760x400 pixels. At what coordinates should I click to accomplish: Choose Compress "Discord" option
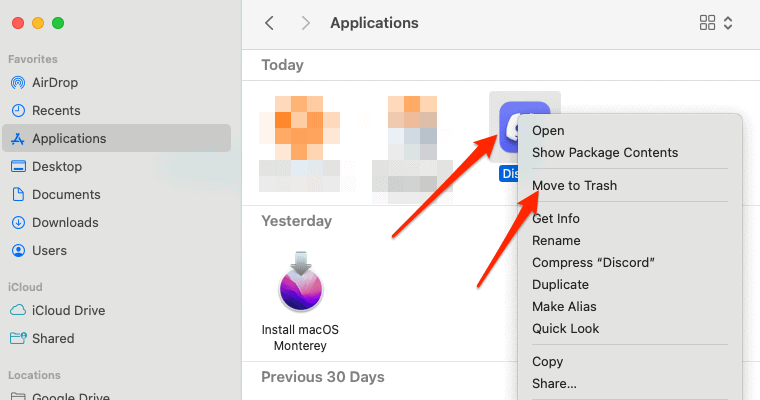pos(593,263)
